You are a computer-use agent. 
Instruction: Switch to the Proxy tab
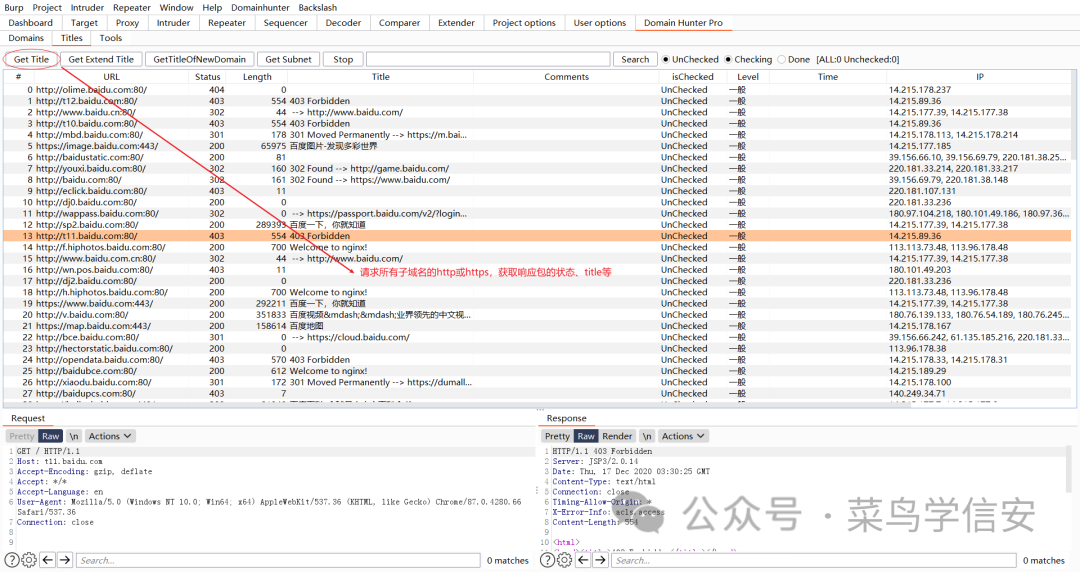[127, 23]
